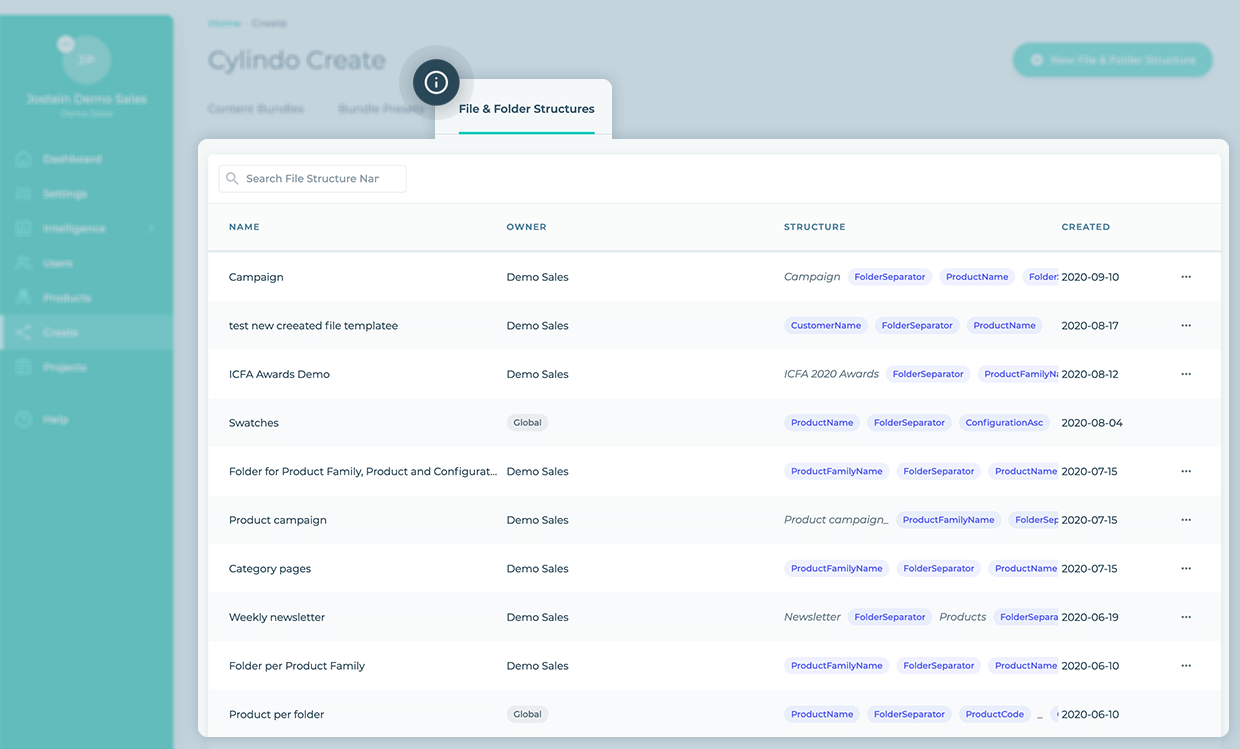The width and height of the screenshot is (1240, 749).
Task: Click the dark info circle icon
Action: tap(436, 83)
